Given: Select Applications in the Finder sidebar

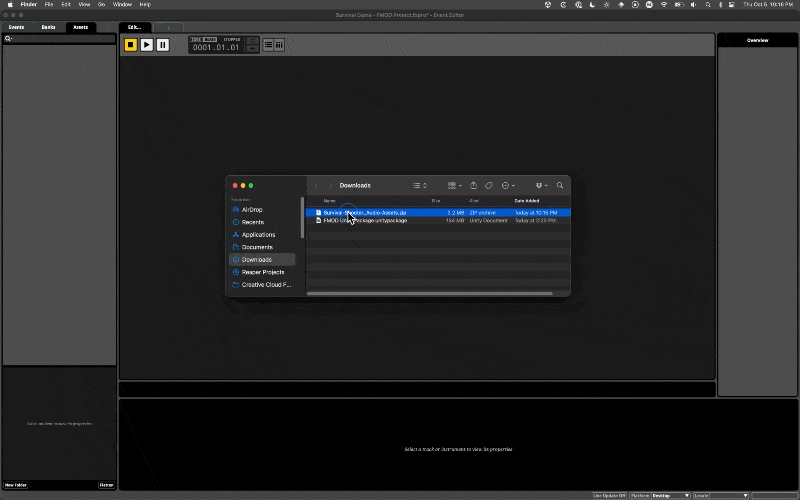Looking at the screenshot, I should pos(258,234).
